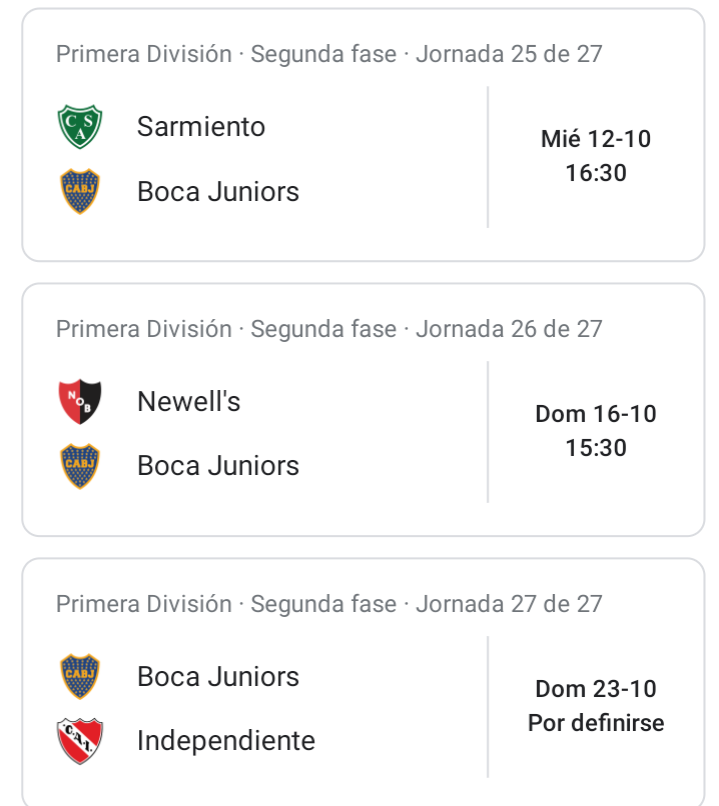The image size is (719, 806).
Task: Open Boca Juniors name below Newell's
Action: coord(218,466)
